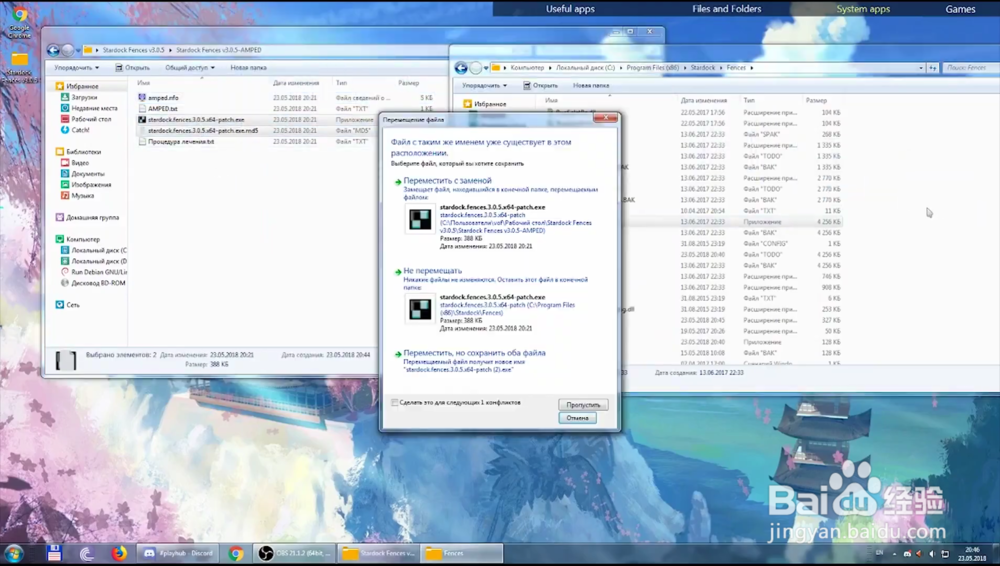Viewport: 1000px width, 566px height.
Task: Open 'Недавние места' in sidebar
Action: point(94,108)
